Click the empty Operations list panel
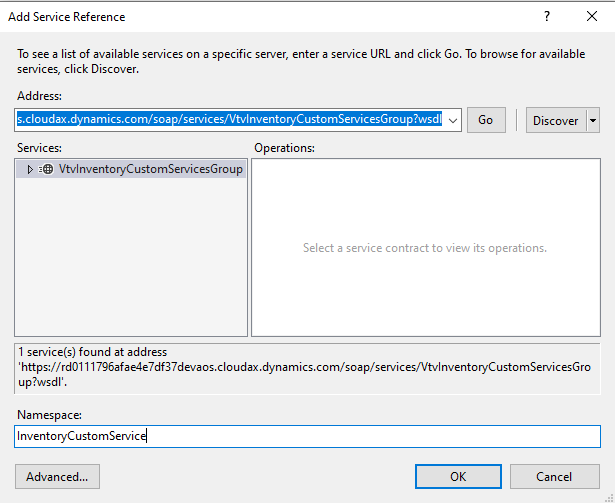The width and height of the screenshot is (615, 503). click(x=426, y=248)
